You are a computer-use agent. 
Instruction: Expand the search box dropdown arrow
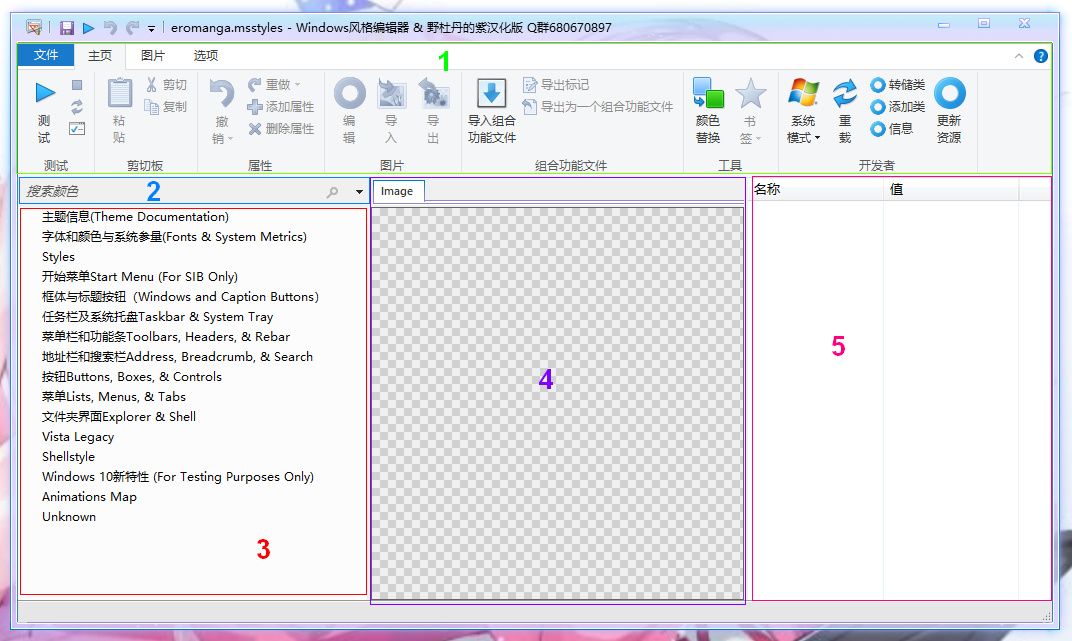coord(359,192)
